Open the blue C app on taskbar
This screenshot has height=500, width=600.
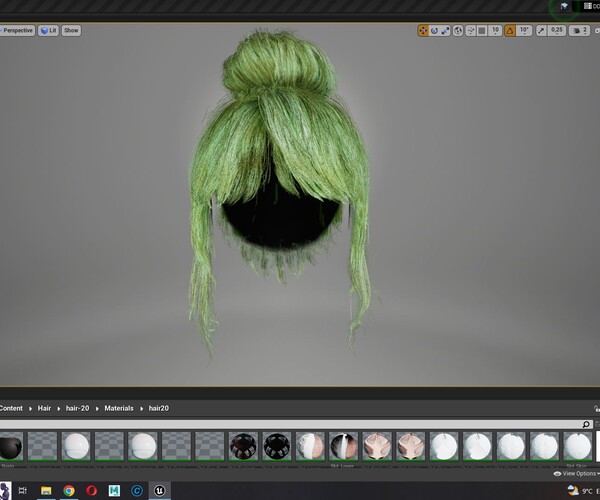coord(137,490)
